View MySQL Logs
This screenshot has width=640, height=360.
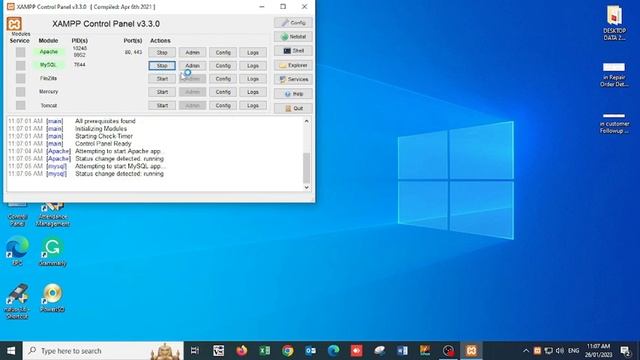pyautogui.click(x=253, y=66)
